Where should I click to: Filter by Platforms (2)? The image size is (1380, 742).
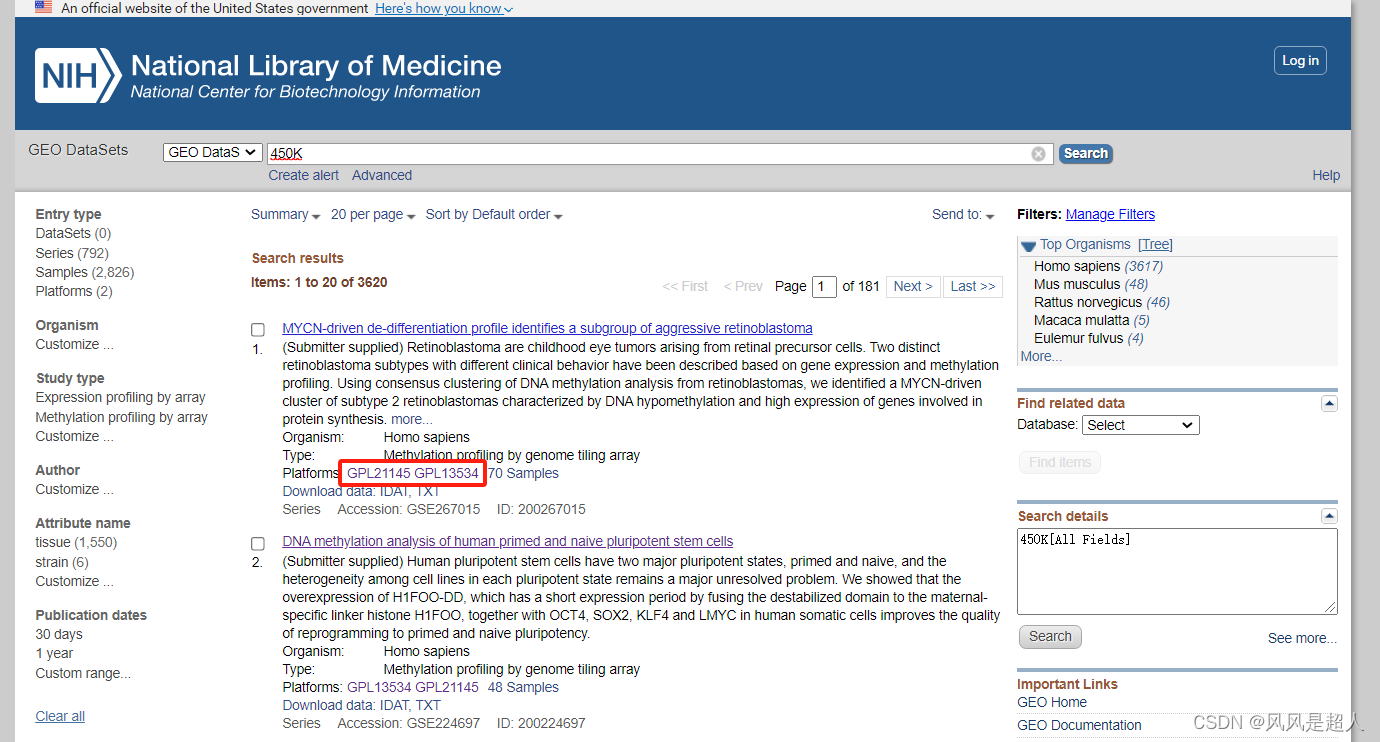click(74, 291)
